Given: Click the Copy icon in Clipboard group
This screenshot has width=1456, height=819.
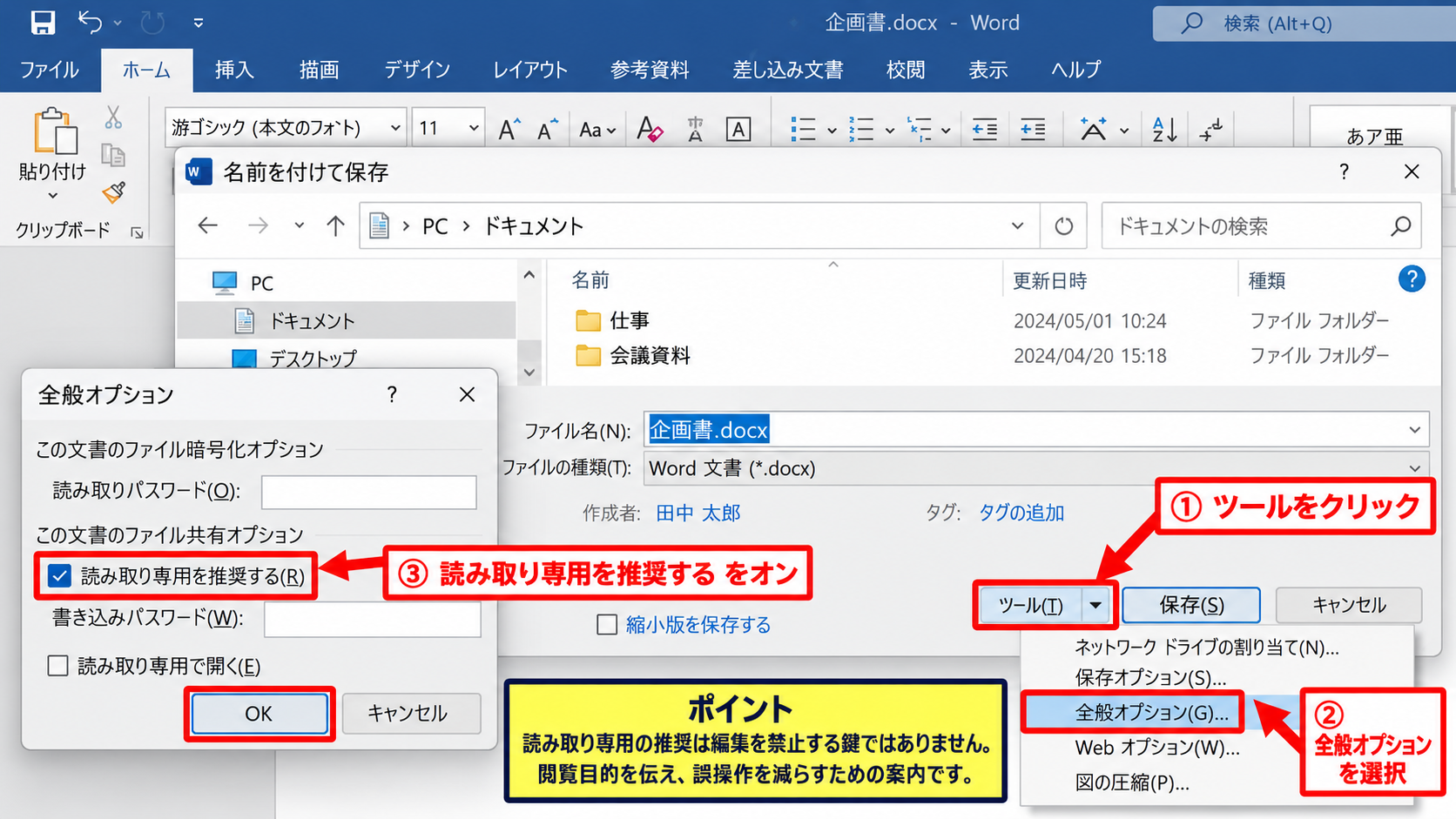Looking at the screenshot, I should (x=113, y=155).
